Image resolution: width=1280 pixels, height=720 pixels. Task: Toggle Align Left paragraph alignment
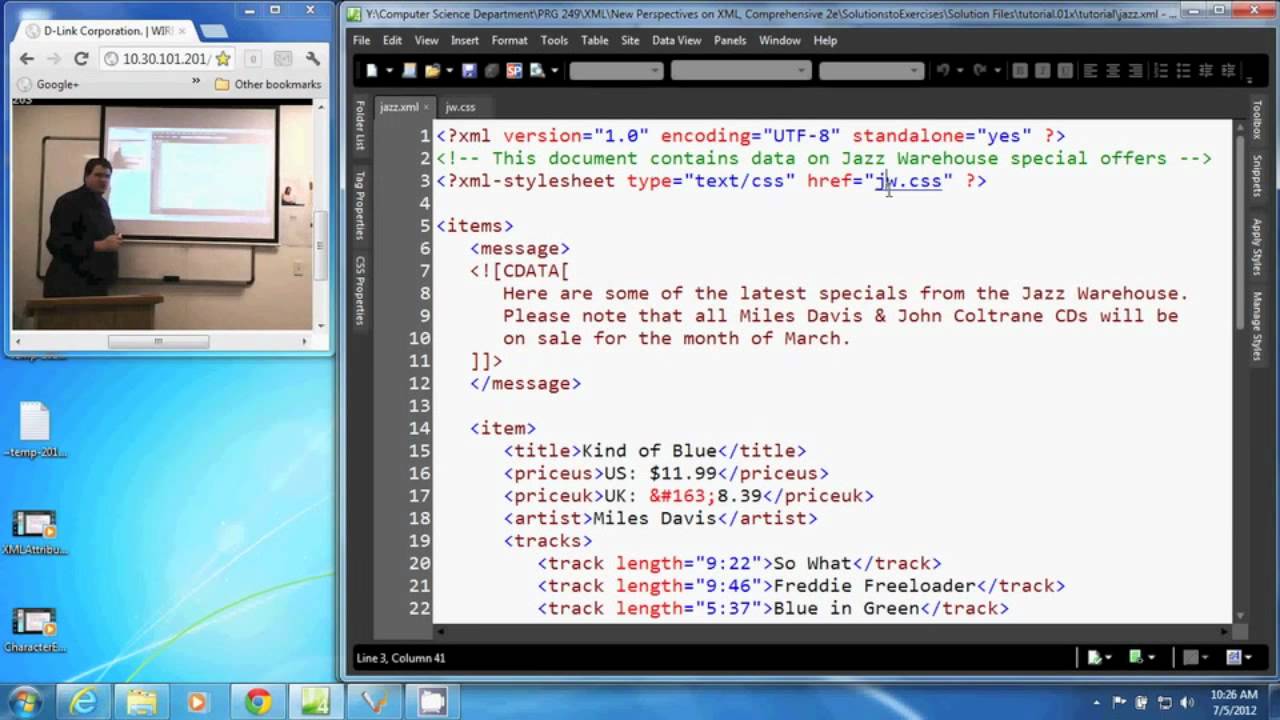point(1090,70)
